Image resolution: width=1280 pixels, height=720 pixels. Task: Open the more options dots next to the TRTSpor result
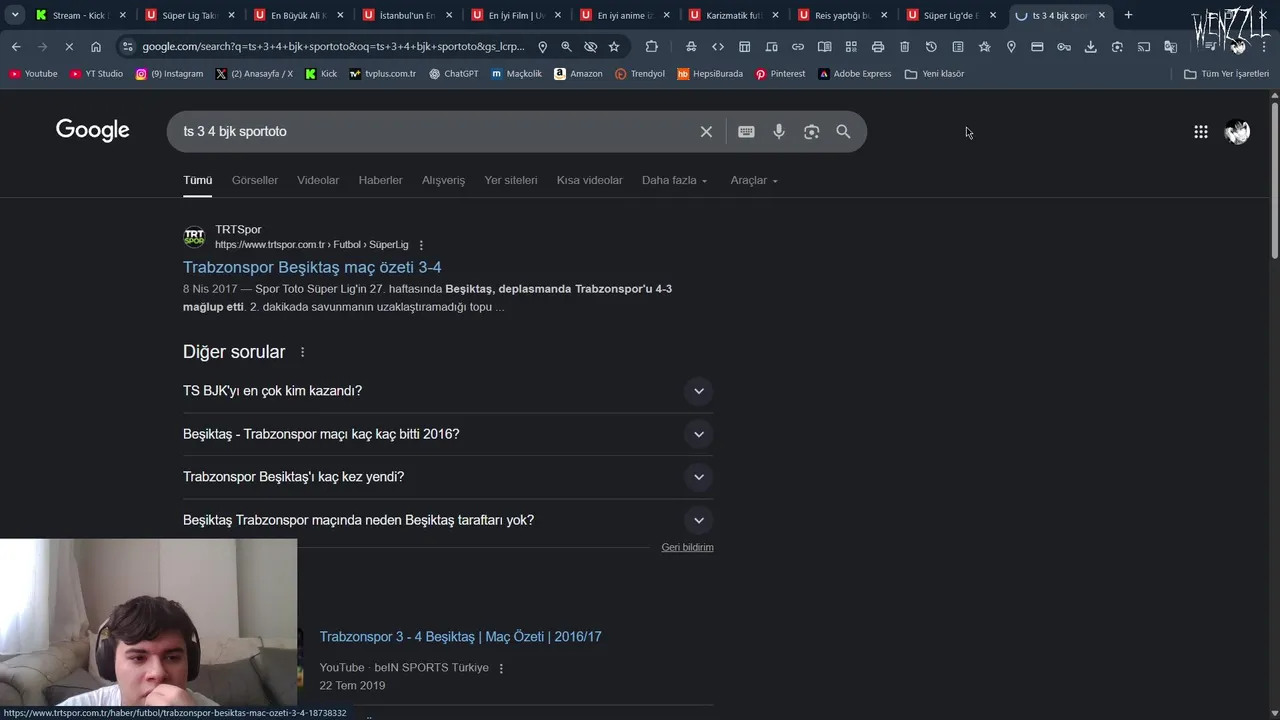(x=421, y=245)
